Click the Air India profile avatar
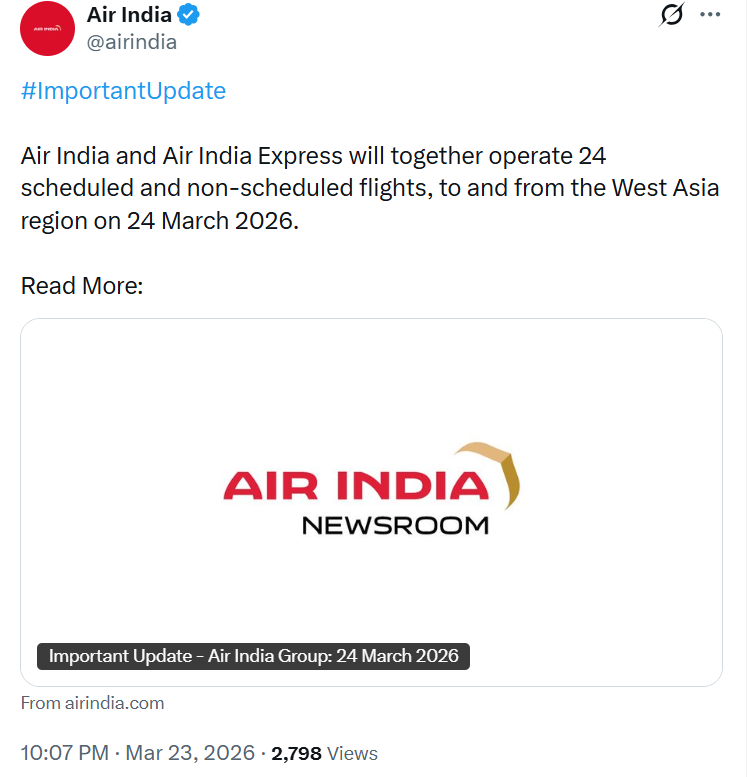 [47, 29]
